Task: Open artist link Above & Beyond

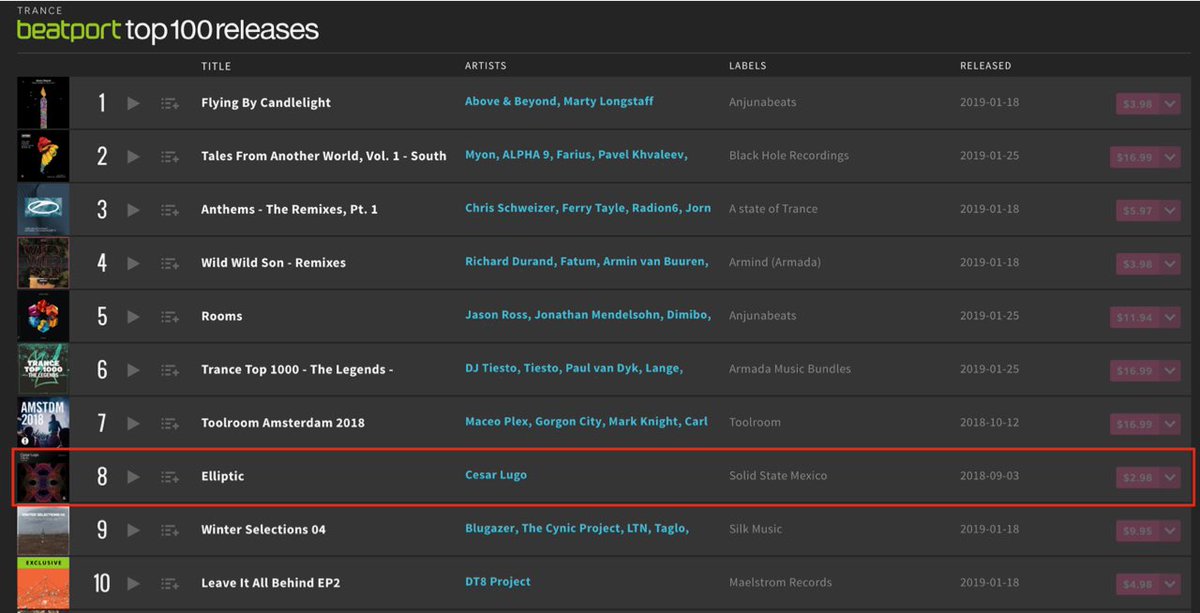Action: (510, 102)
